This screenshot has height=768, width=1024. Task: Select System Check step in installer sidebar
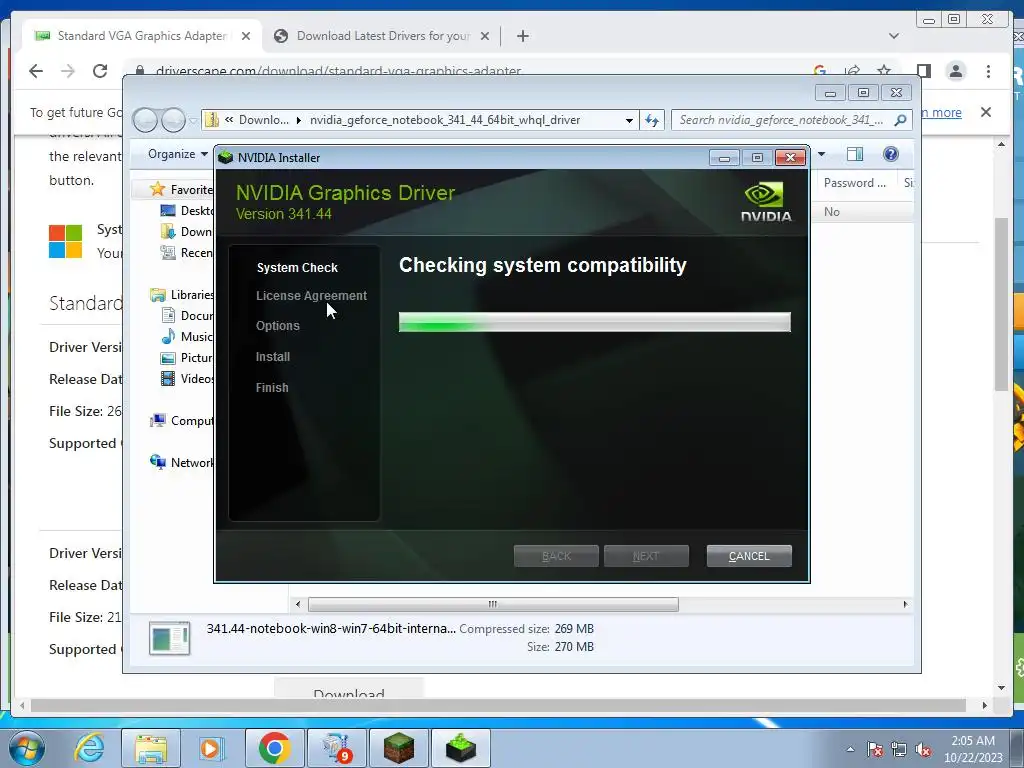tap(297, 268)
